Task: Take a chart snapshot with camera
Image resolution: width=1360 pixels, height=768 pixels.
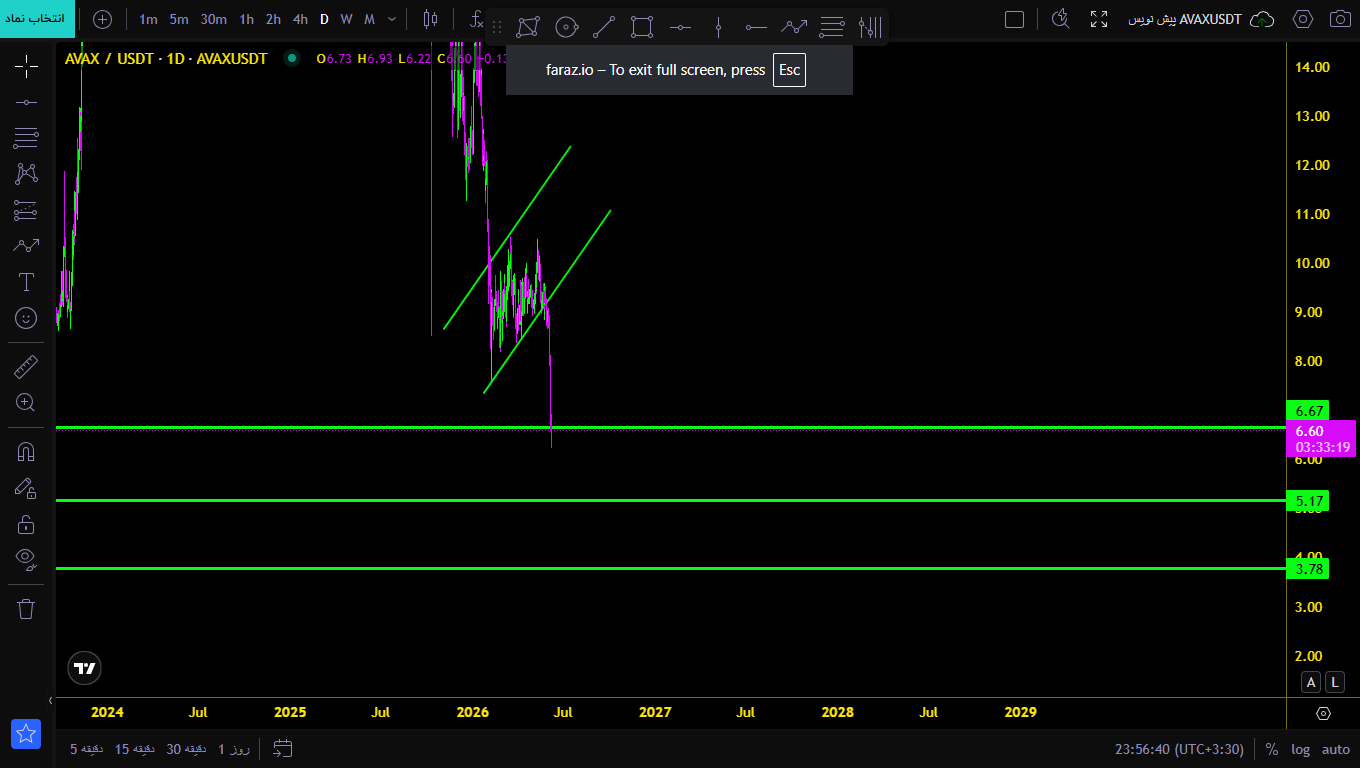Action: coord(1339,19)
